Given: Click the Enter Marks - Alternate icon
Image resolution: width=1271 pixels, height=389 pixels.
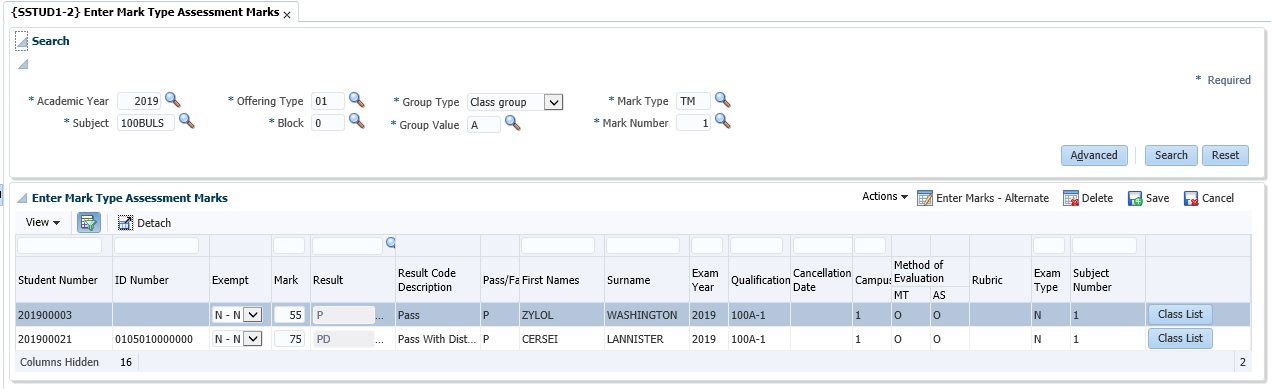Looking at the screenshot, I should click(924, 198).
